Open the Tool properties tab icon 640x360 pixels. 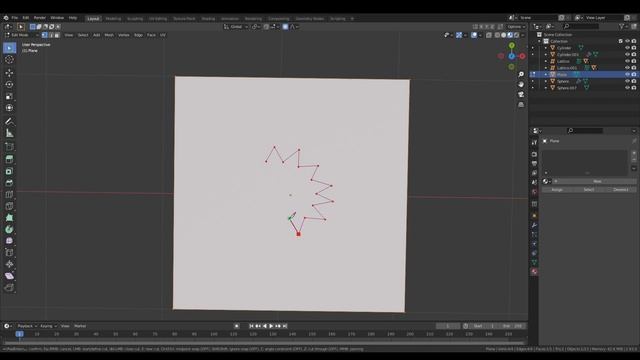[x=534, y=142]
